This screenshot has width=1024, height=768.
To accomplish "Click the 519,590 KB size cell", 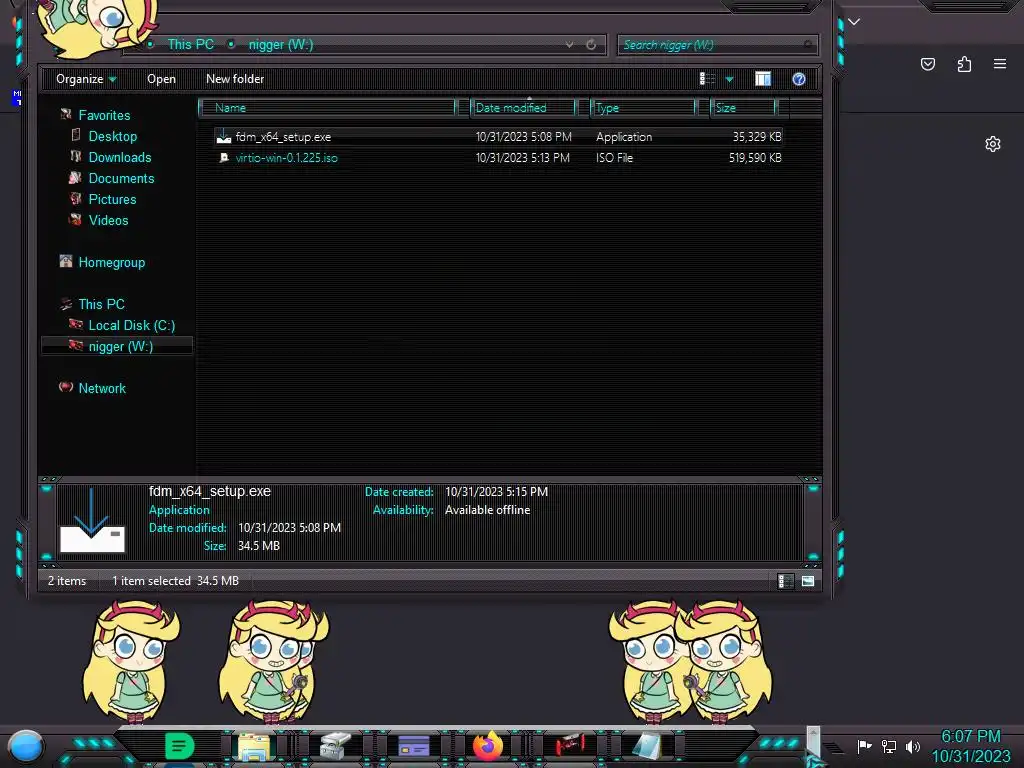I will point(755,157).
